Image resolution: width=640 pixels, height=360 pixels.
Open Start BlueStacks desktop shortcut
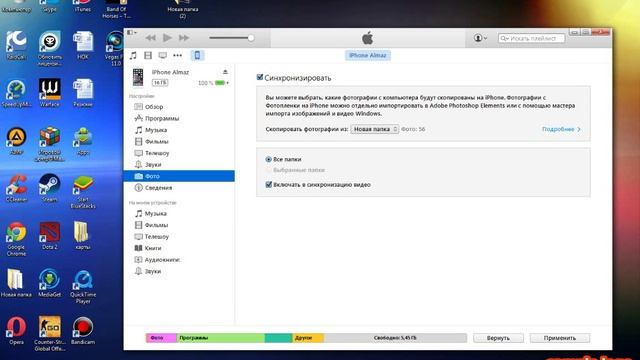(83, 192)
